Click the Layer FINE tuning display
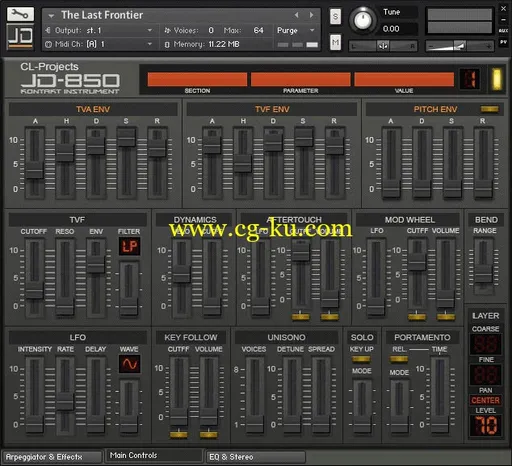The height and width of the screenshot is (466, 512). [x=485, y=375]
